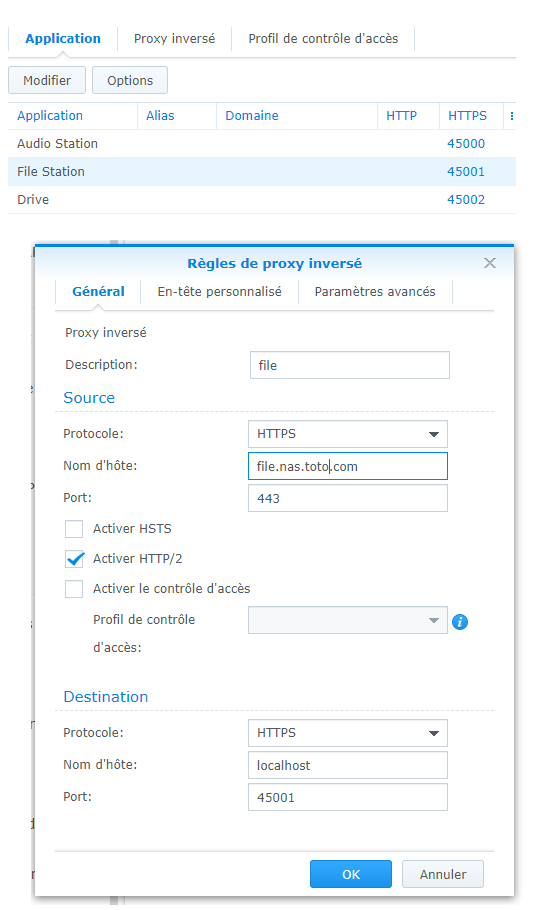
Task: Tick Activer le contrôle d'accès checkbox
Action: point(74,588)
